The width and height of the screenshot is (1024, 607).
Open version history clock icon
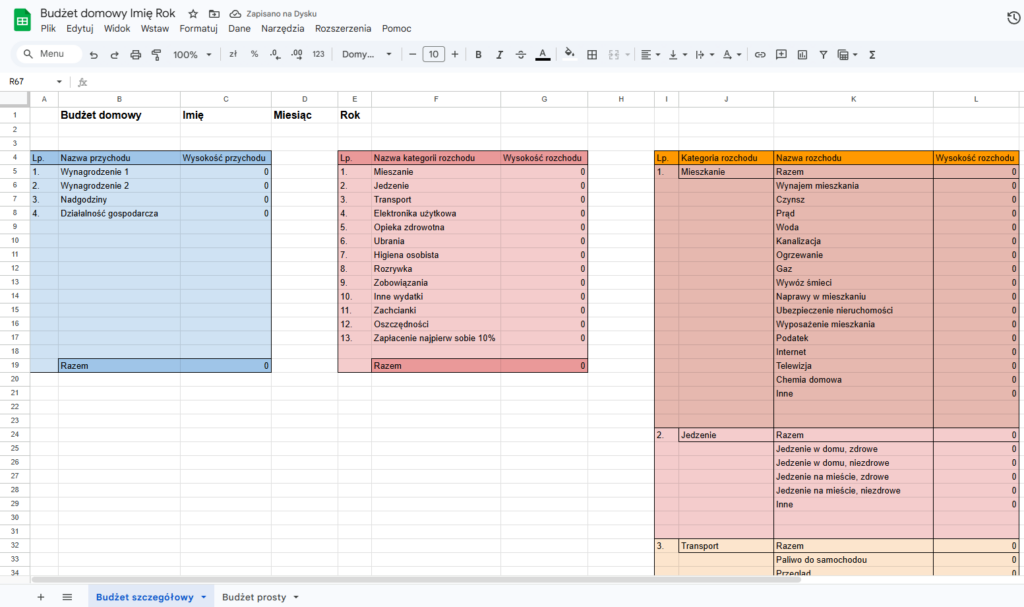click(1012, 18)
